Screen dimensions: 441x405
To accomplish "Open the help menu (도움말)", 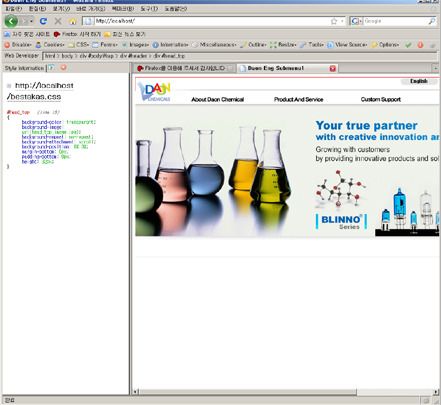I will pos(175,9).
